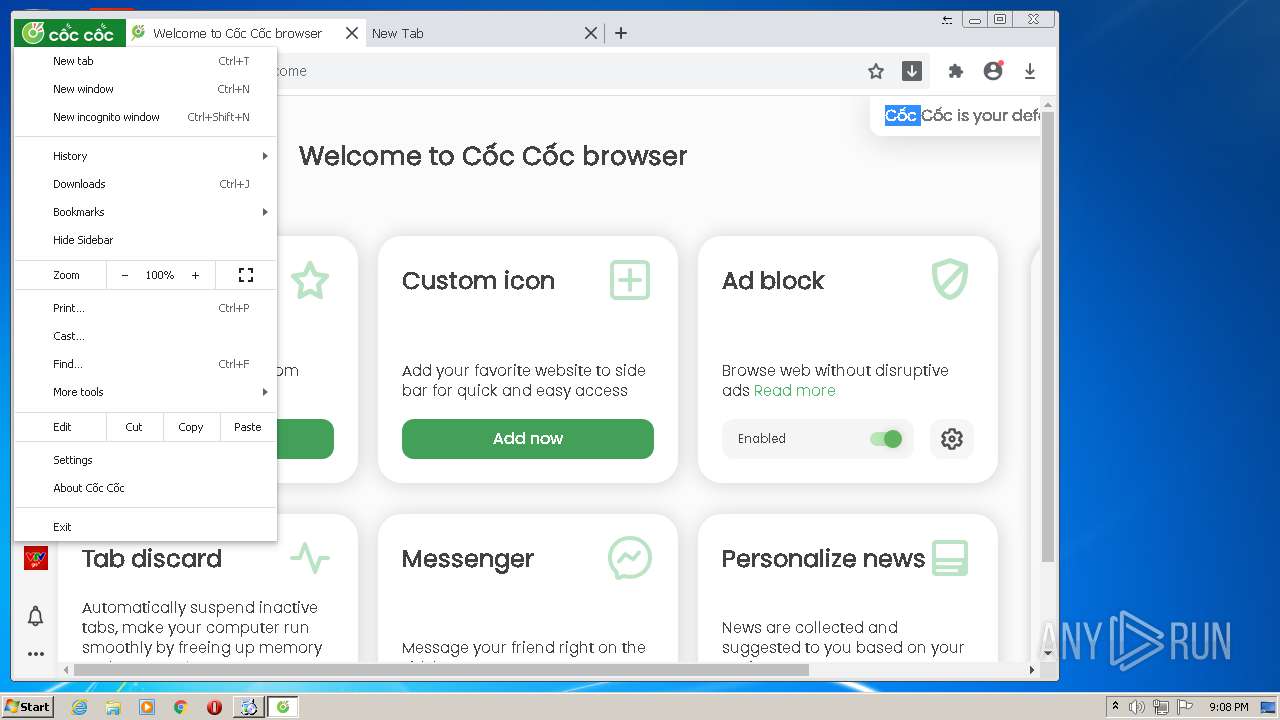The image size is (1280, 720).
Task: Open the VTV shortcut in the sidebar
Action: pos(36,558)
